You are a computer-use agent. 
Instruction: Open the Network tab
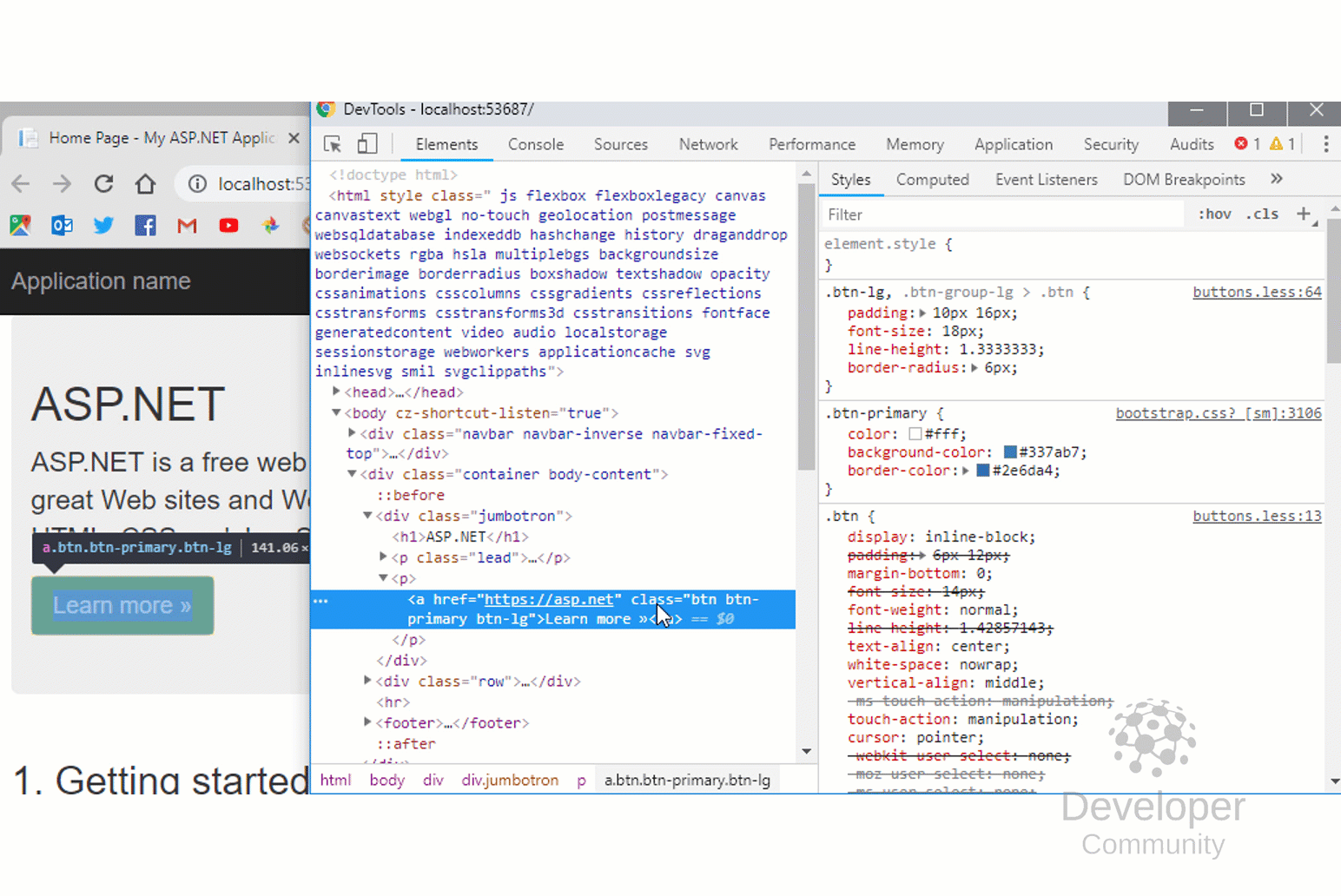point(709,144)
